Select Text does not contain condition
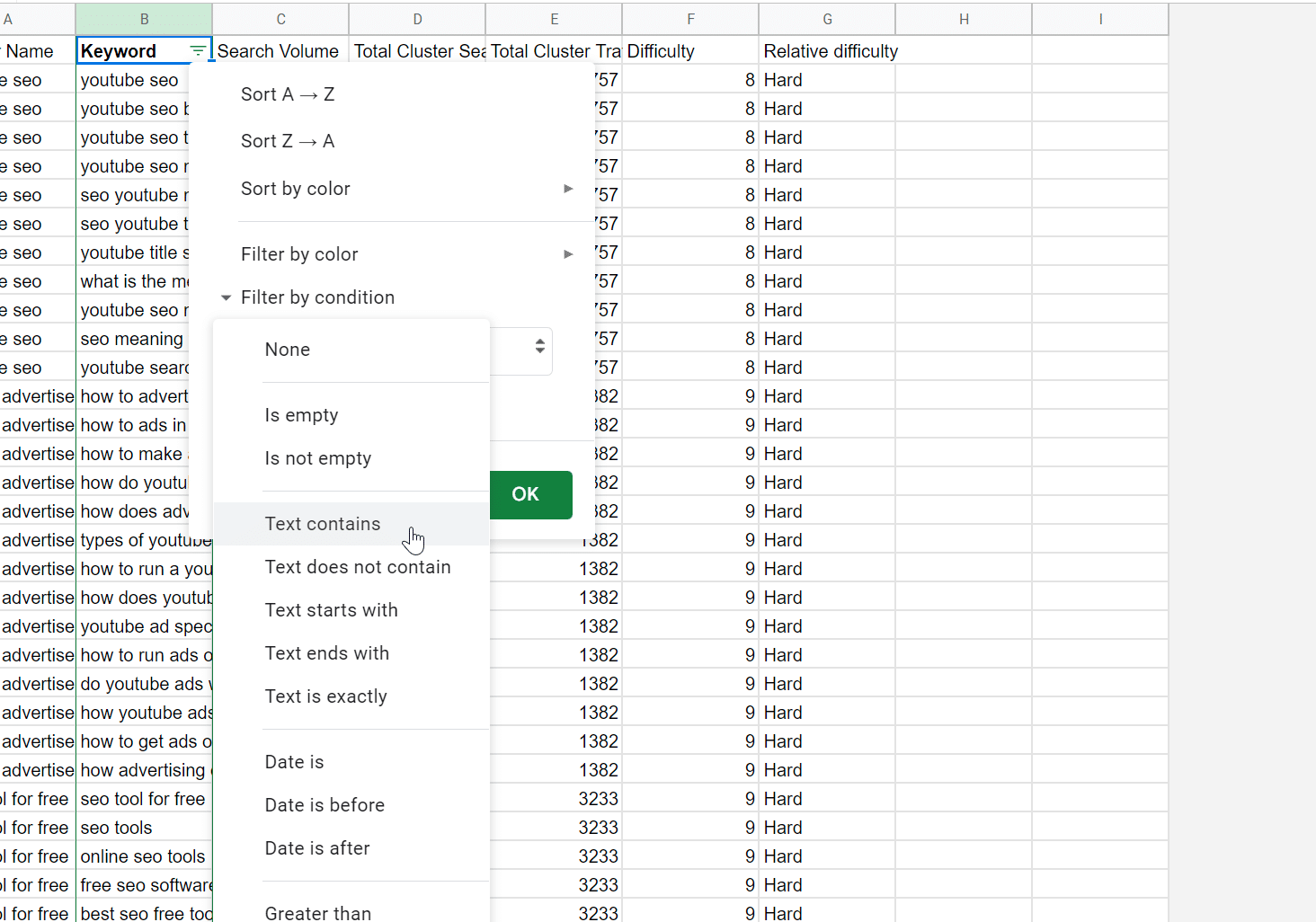The height and width of the screenshot is (922, 1316). click(351, 567)
